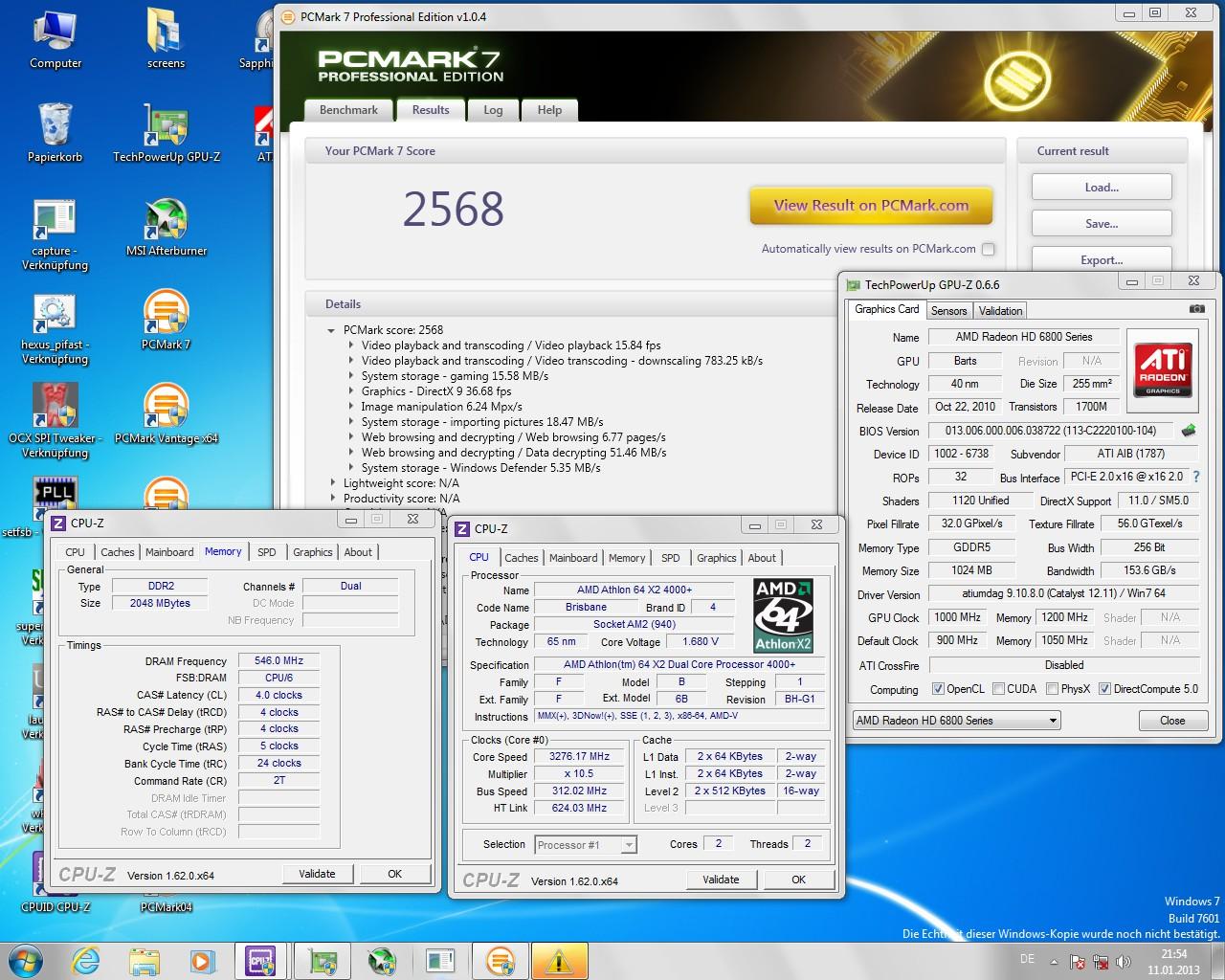Launch CPUID CPU-Z desktop shortcut
1225x980 pixels.
pyautogui.click(x=56, y=880)
